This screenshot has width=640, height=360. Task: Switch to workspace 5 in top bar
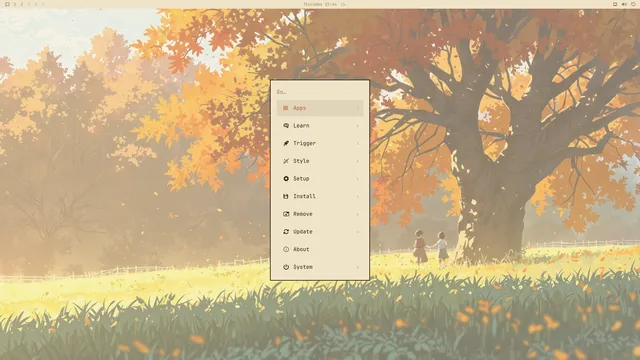(42, 4)
